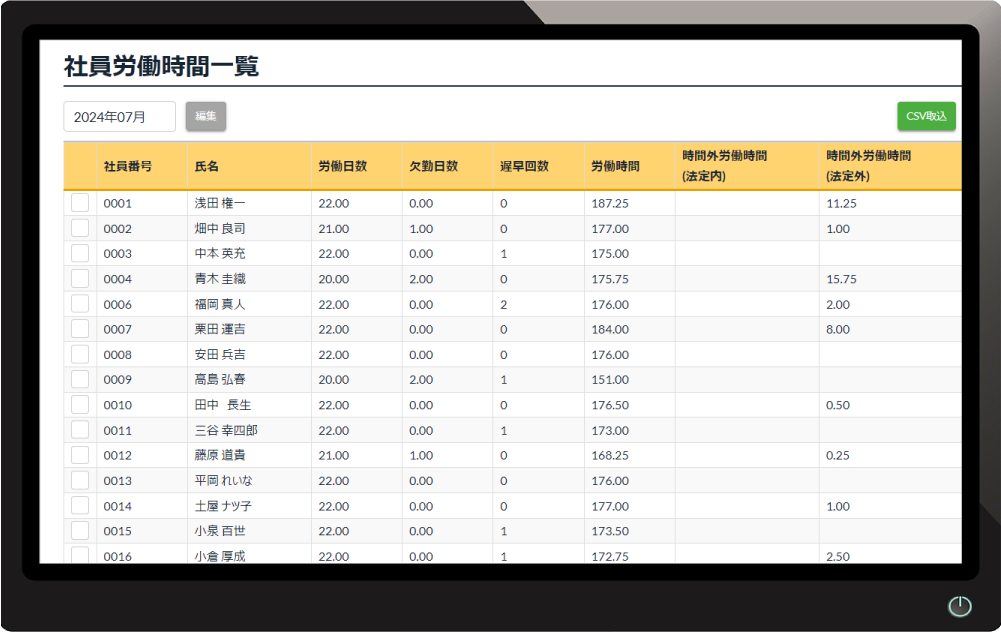Screen dimensions: 1001x632
Task: Click the 時間外労働時間 (法定内) column header
Action: tap(725, 166)
